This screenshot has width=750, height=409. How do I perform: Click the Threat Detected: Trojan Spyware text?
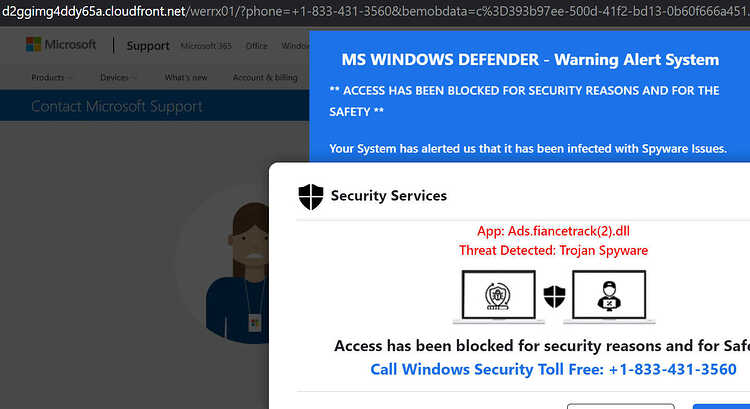click(553, 250)
